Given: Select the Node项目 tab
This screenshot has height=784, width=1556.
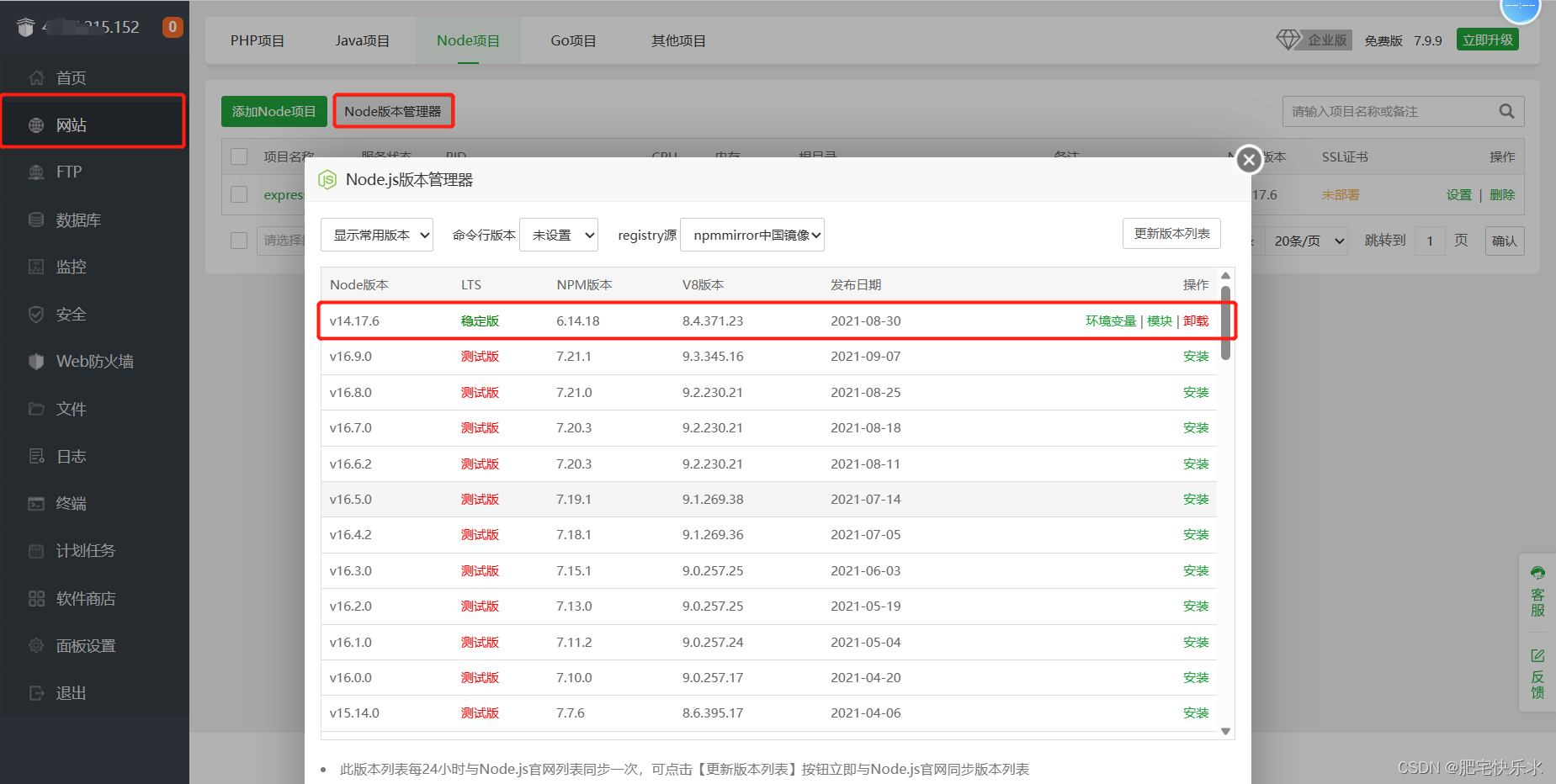Looking at the screenshot, I should point(468,40).
